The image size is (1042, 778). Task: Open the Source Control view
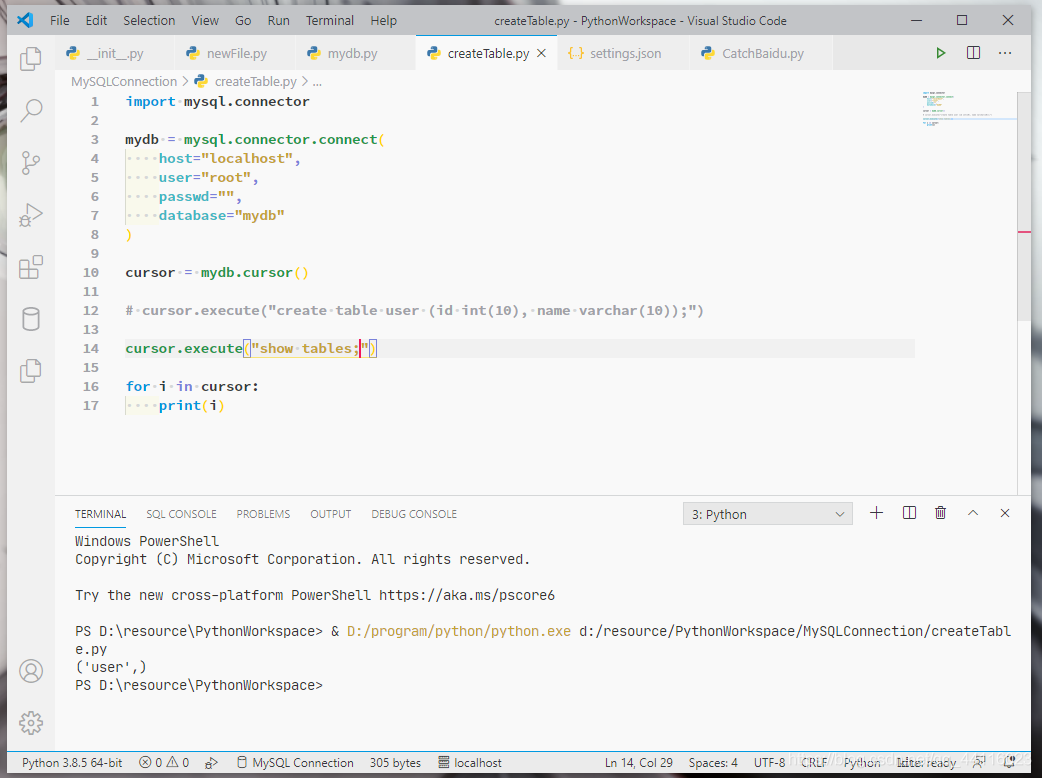31,163
